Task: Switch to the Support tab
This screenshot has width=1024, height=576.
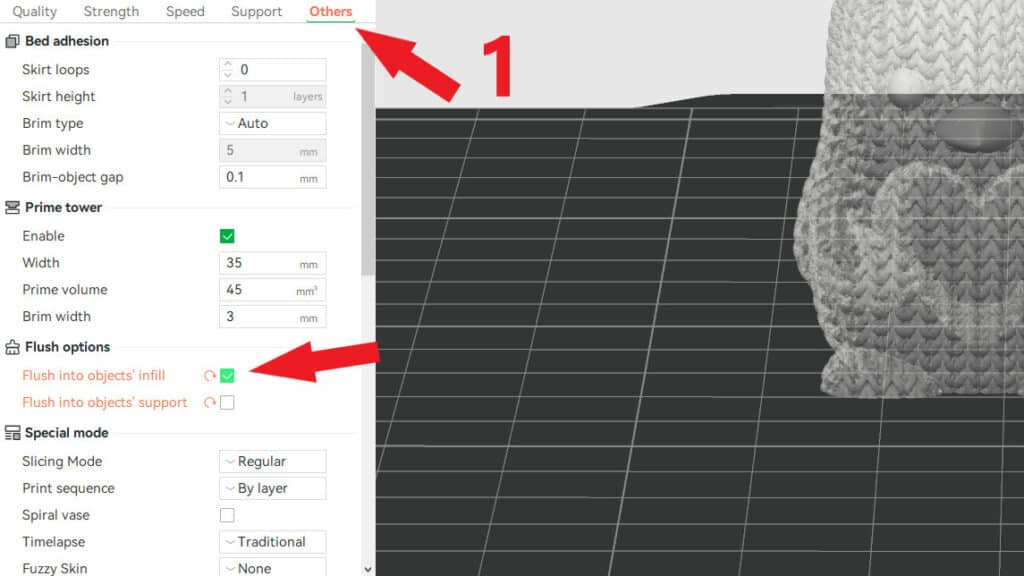Action: 256,11
